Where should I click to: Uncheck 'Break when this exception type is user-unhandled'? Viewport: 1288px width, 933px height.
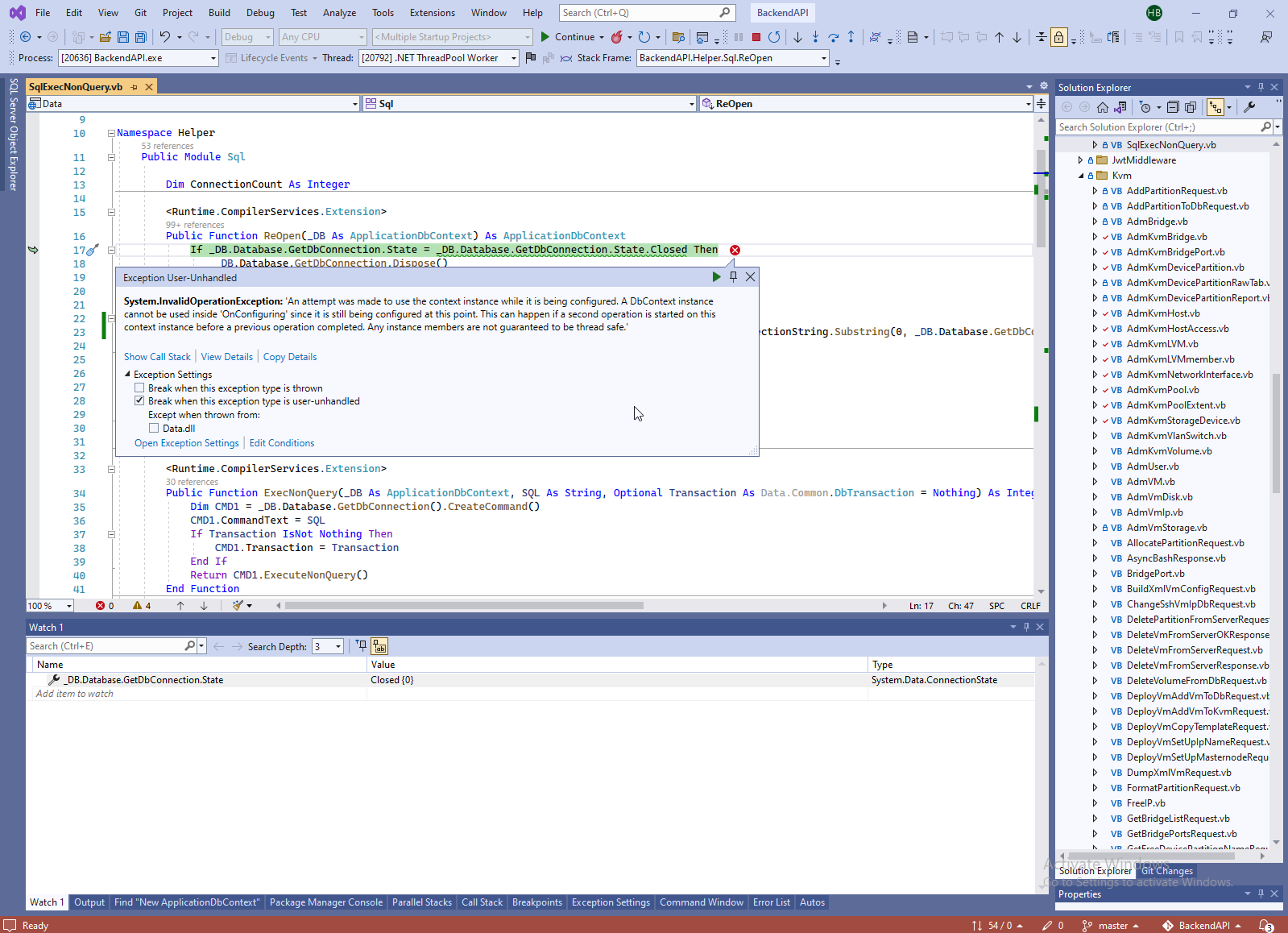[139, 401]
